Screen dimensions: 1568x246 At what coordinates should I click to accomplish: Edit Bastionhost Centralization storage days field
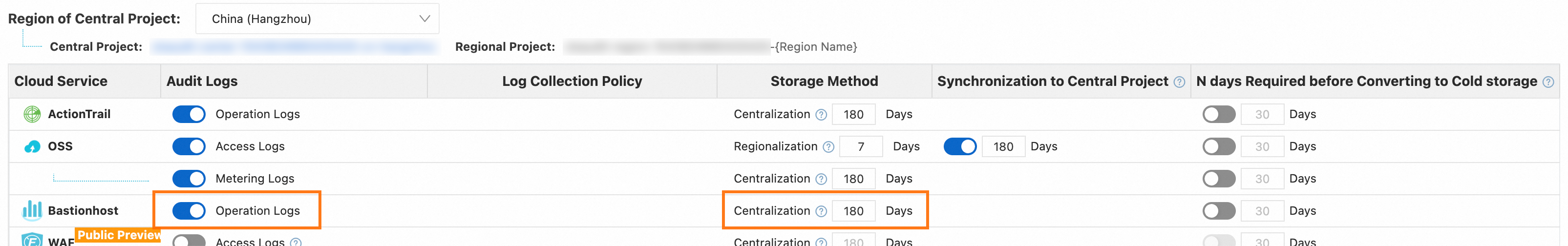[853, 211]
